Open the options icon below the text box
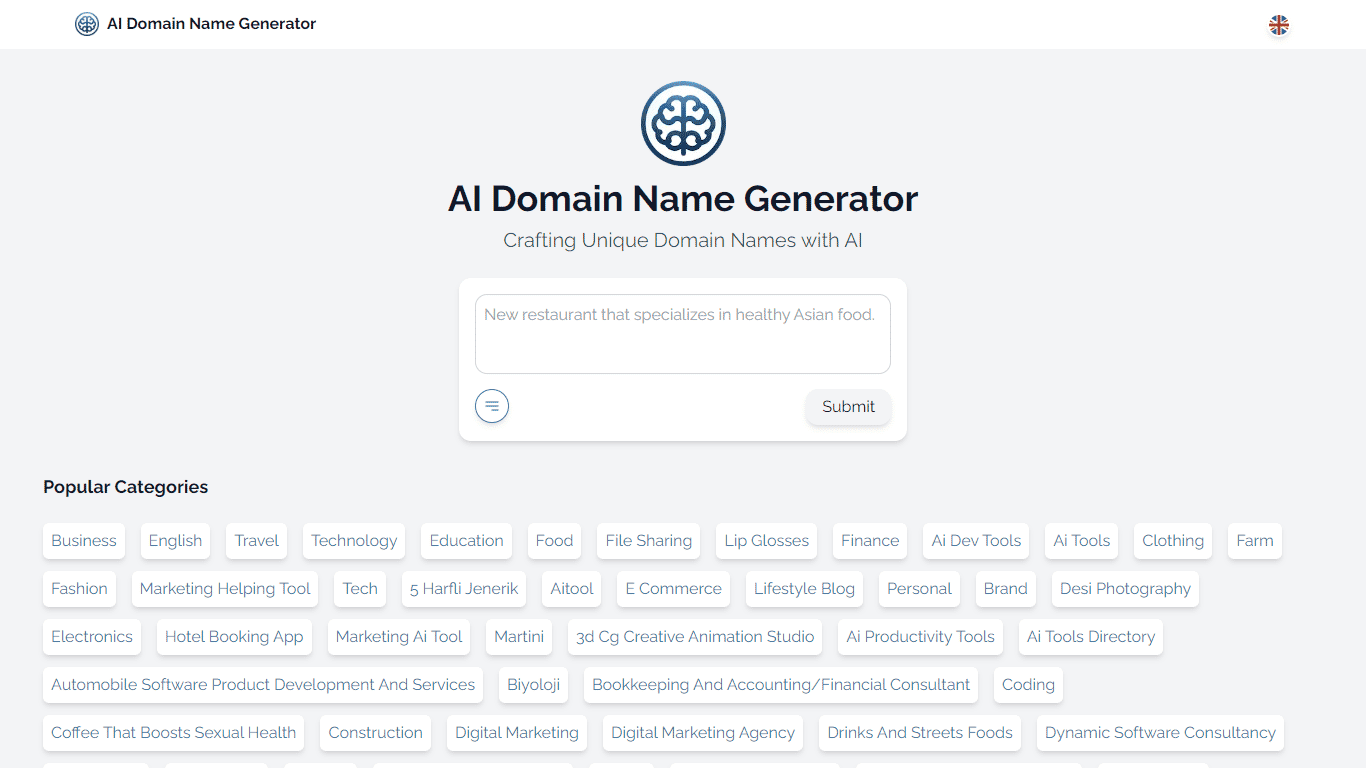1366x768 pixels. pos(491,406)
